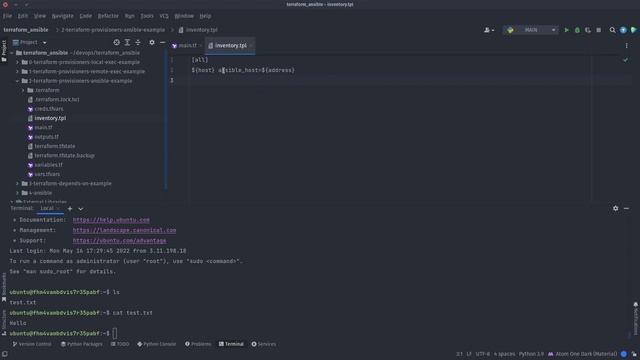
Task: Open Python Console tool window
Action: (156, 344)
